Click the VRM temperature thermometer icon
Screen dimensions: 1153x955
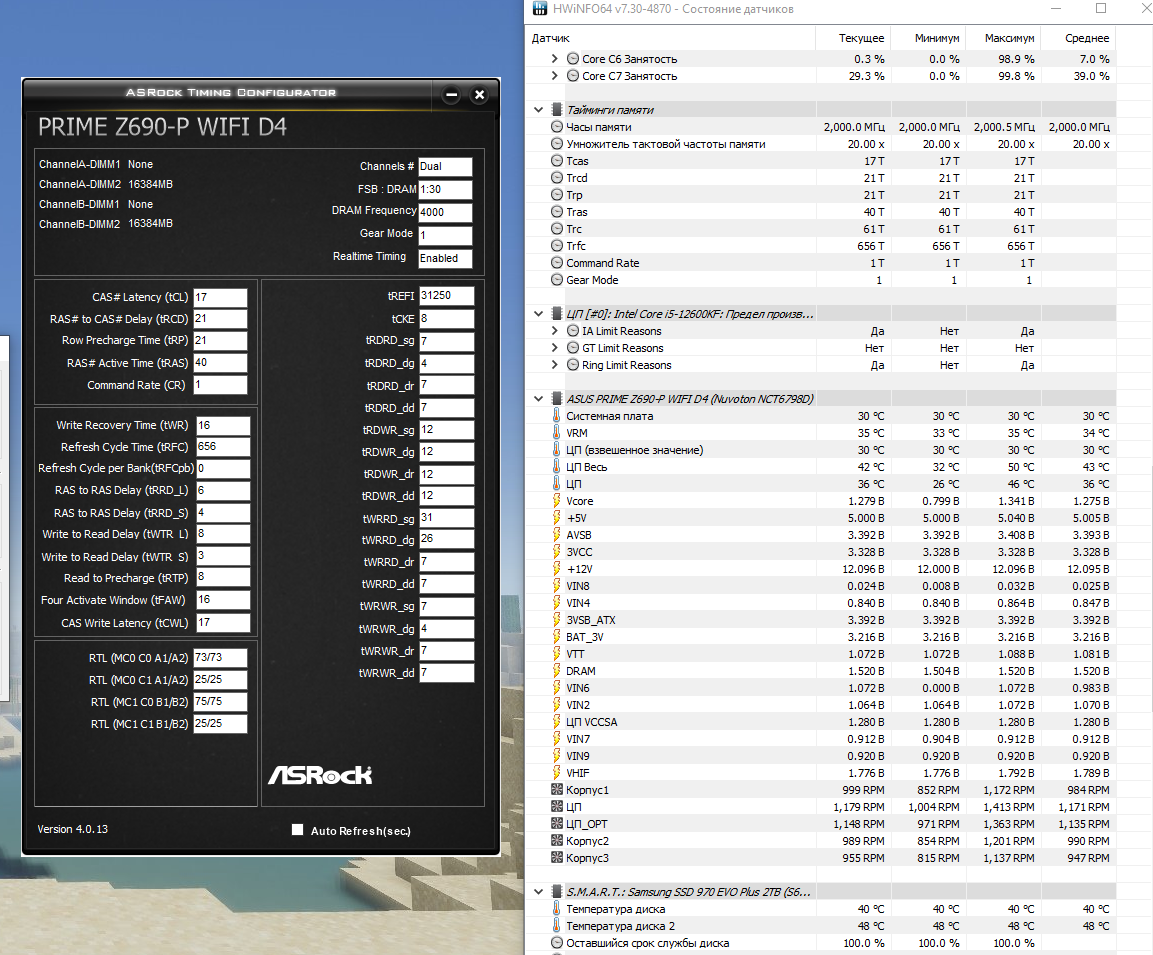[557, 432]
